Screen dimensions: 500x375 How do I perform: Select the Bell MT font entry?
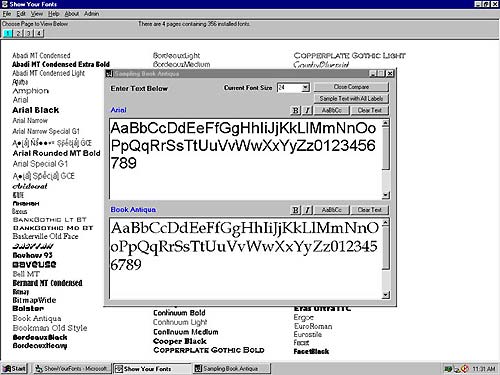[x=26, y=274]
